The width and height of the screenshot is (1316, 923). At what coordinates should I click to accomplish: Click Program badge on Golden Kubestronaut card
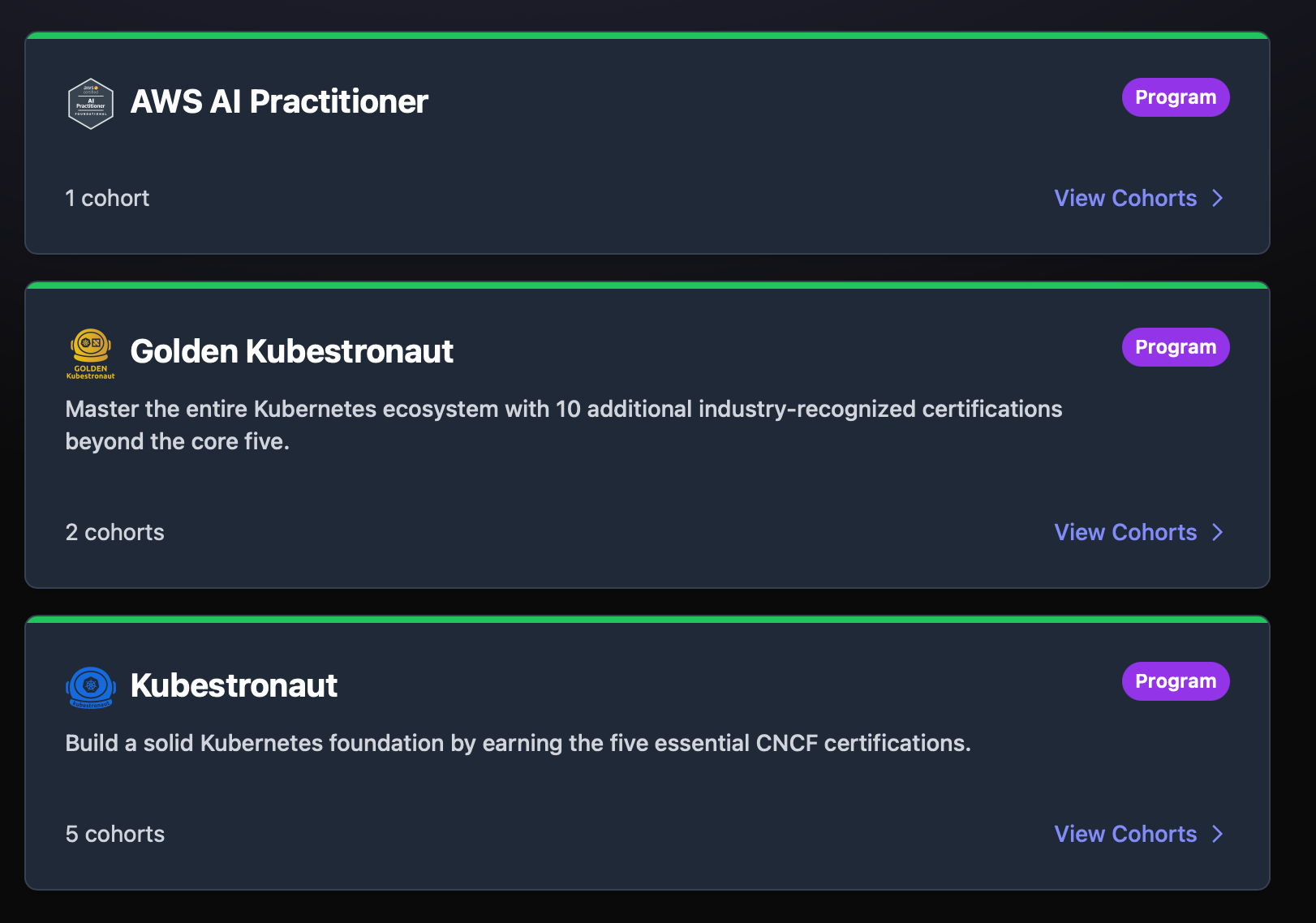point(1175,347)
